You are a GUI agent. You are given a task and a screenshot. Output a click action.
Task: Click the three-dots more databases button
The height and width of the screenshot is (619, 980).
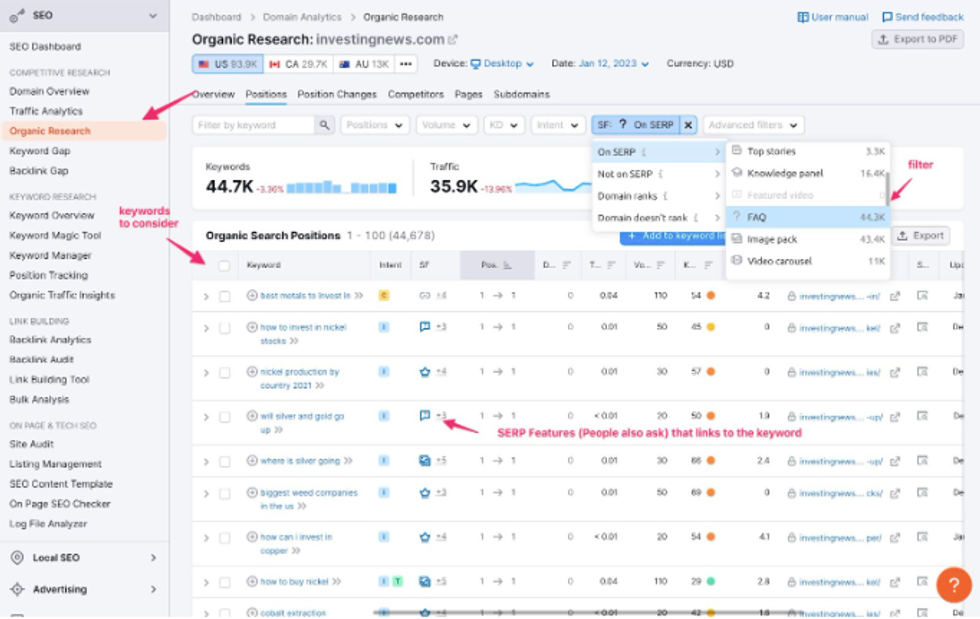pos(405,64)
